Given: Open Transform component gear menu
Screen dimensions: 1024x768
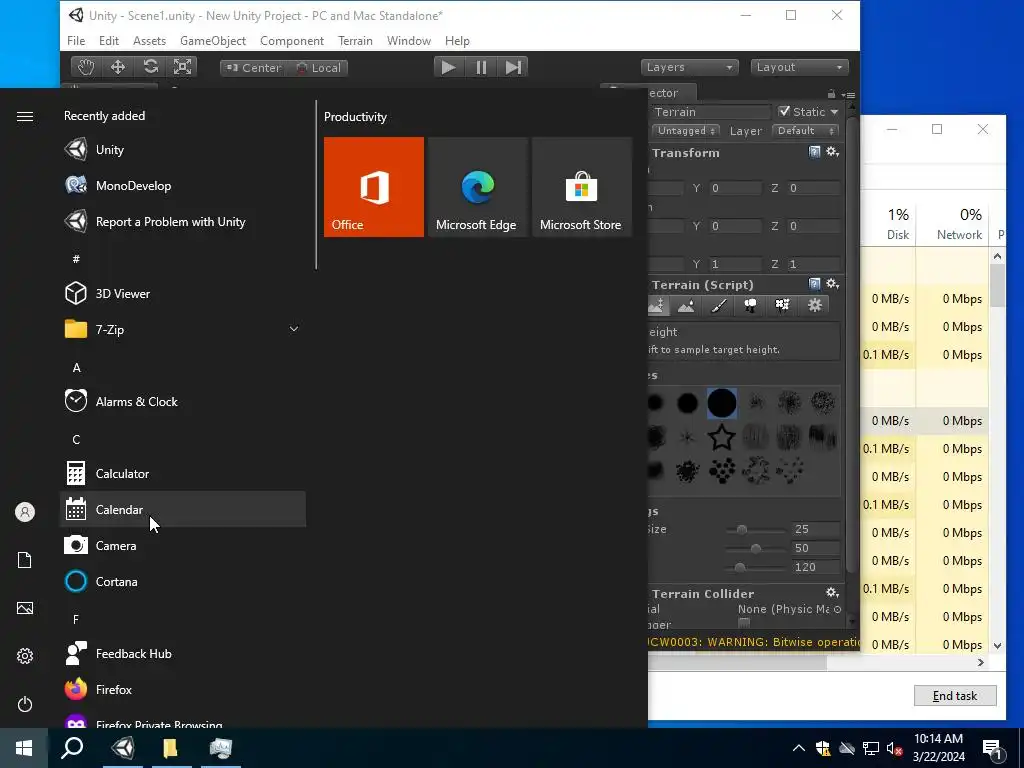Looking at the screenshot, I should 832,152.
